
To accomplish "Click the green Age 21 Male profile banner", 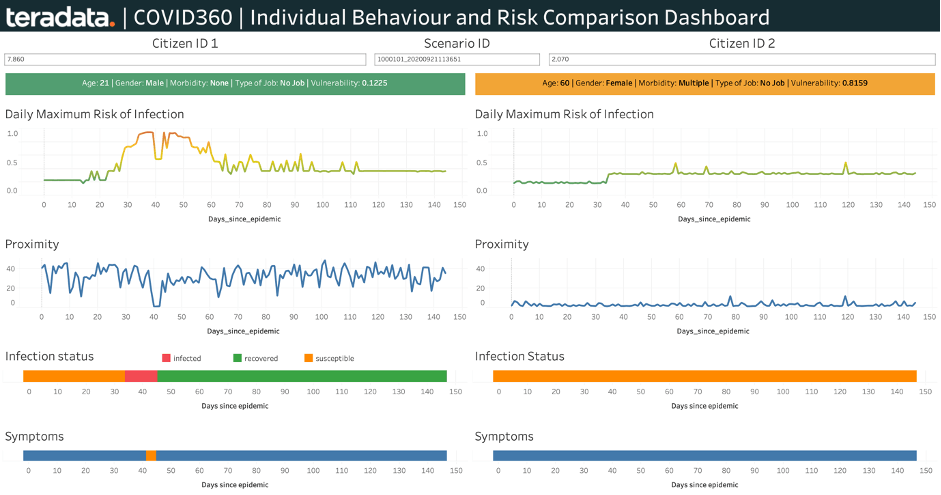I will 235,84.
